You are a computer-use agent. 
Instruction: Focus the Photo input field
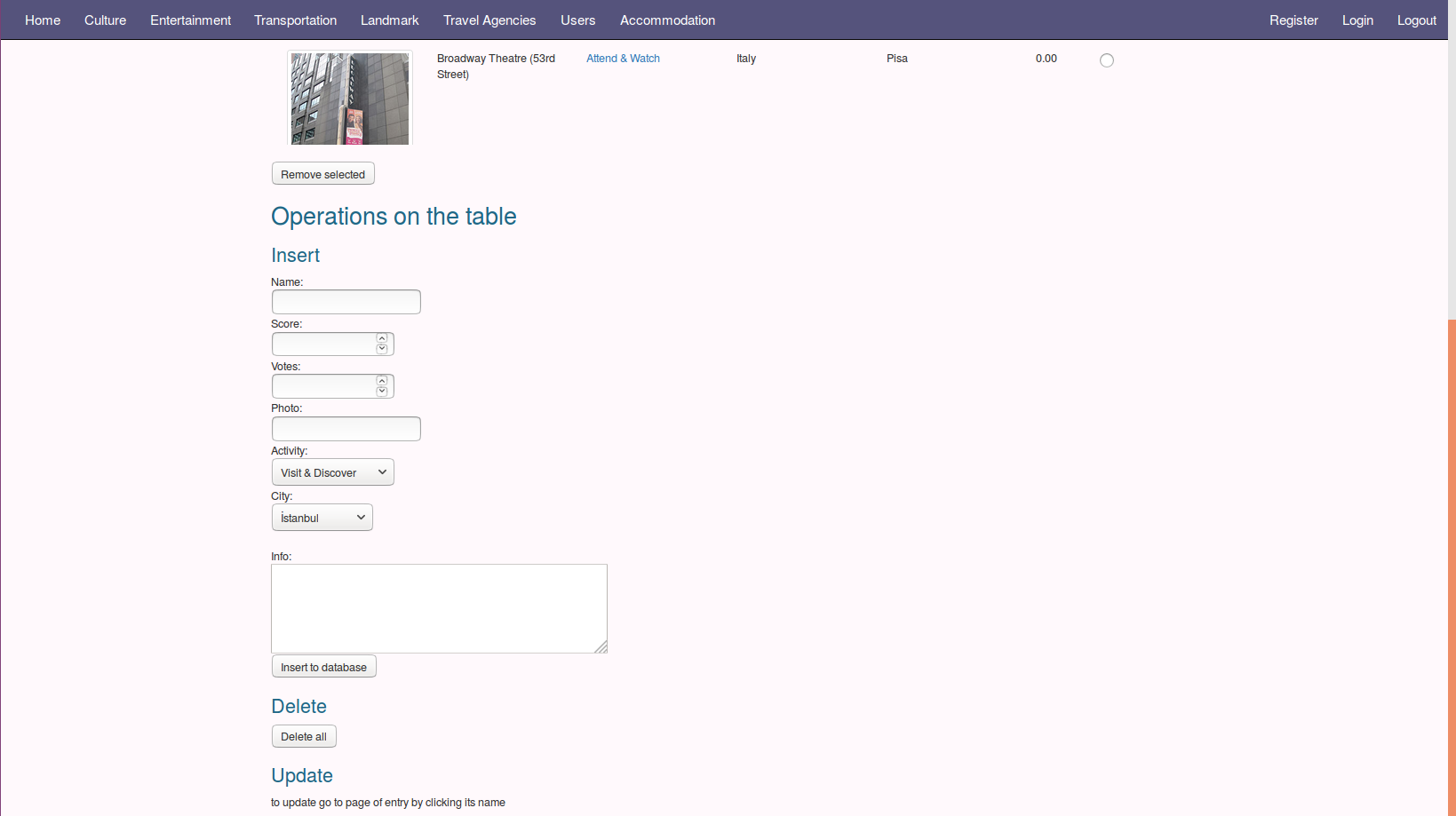point(346,429)
